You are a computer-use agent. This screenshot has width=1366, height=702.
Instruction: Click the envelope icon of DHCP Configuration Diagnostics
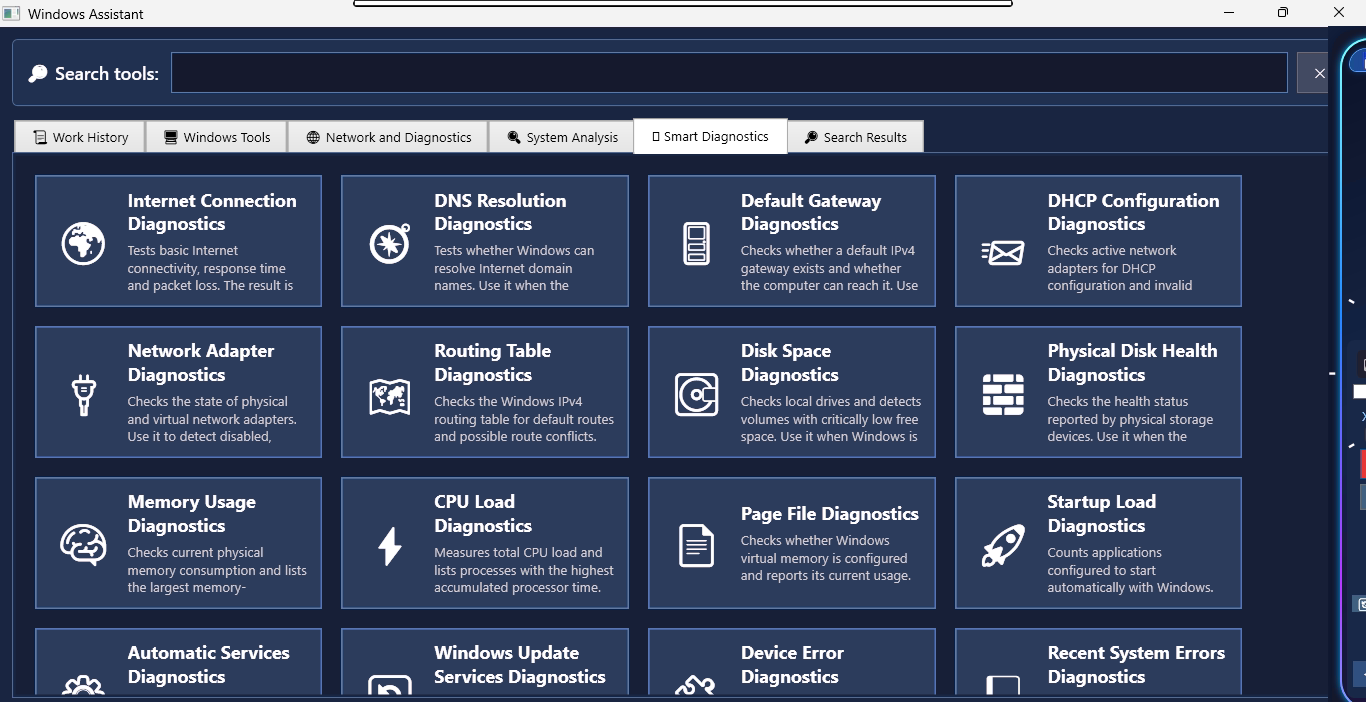coord(1003,253)
